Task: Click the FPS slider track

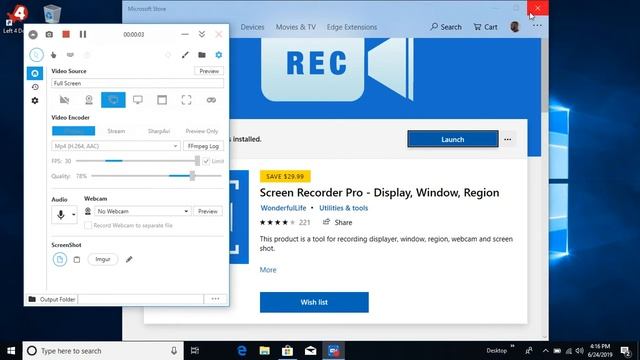Action: click(x=138, y=161)
